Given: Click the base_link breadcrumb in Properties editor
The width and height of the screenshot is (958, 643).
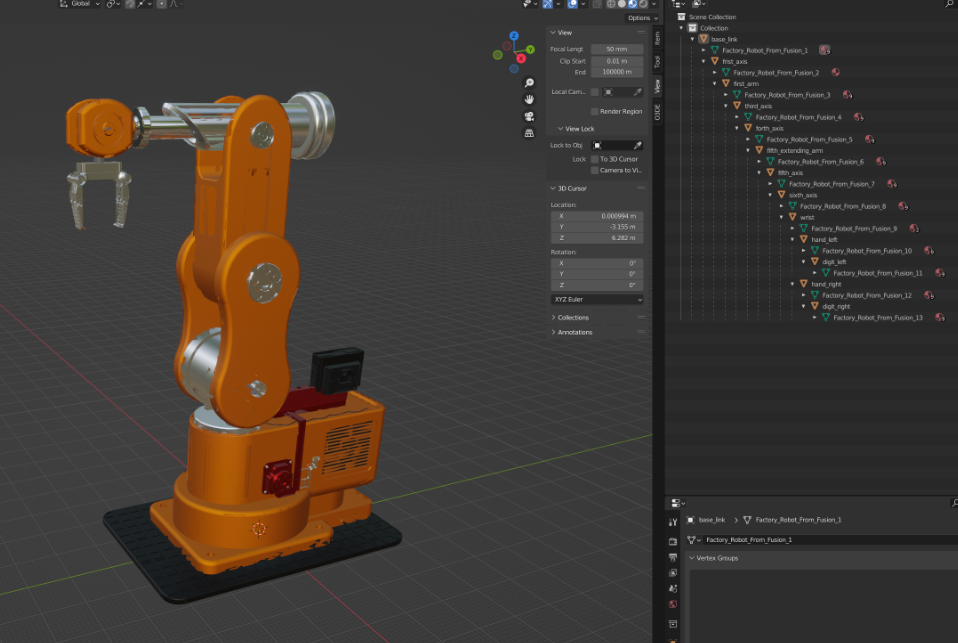Looking at the screenshot, I should pos(712,520).
